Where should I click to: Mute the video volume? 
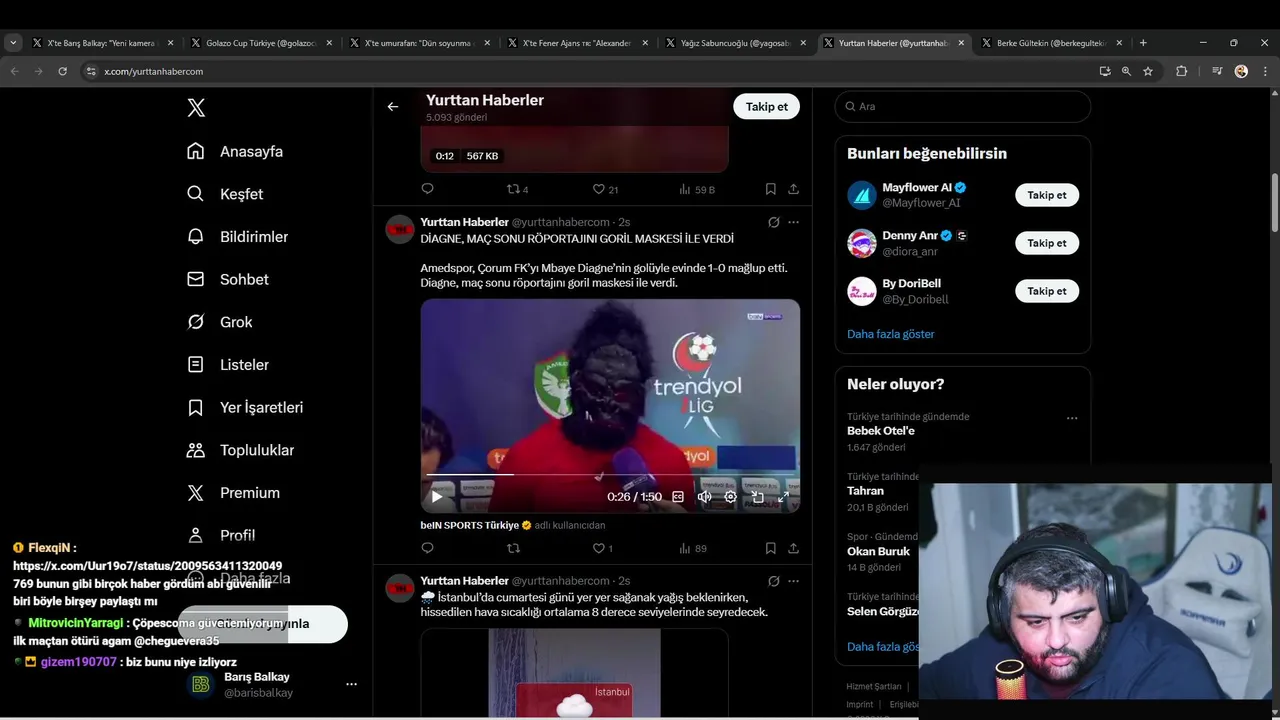[x=704, y=496]
